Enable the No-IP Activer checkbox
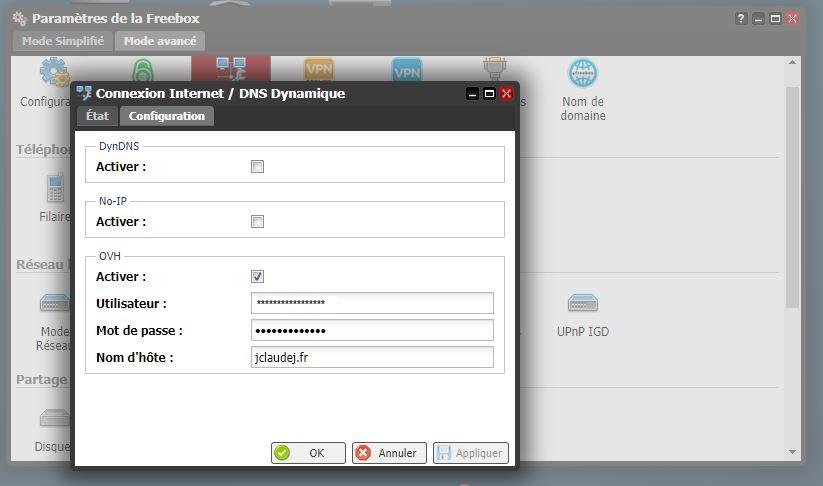823x486 pixels. (x=257, y=221)
